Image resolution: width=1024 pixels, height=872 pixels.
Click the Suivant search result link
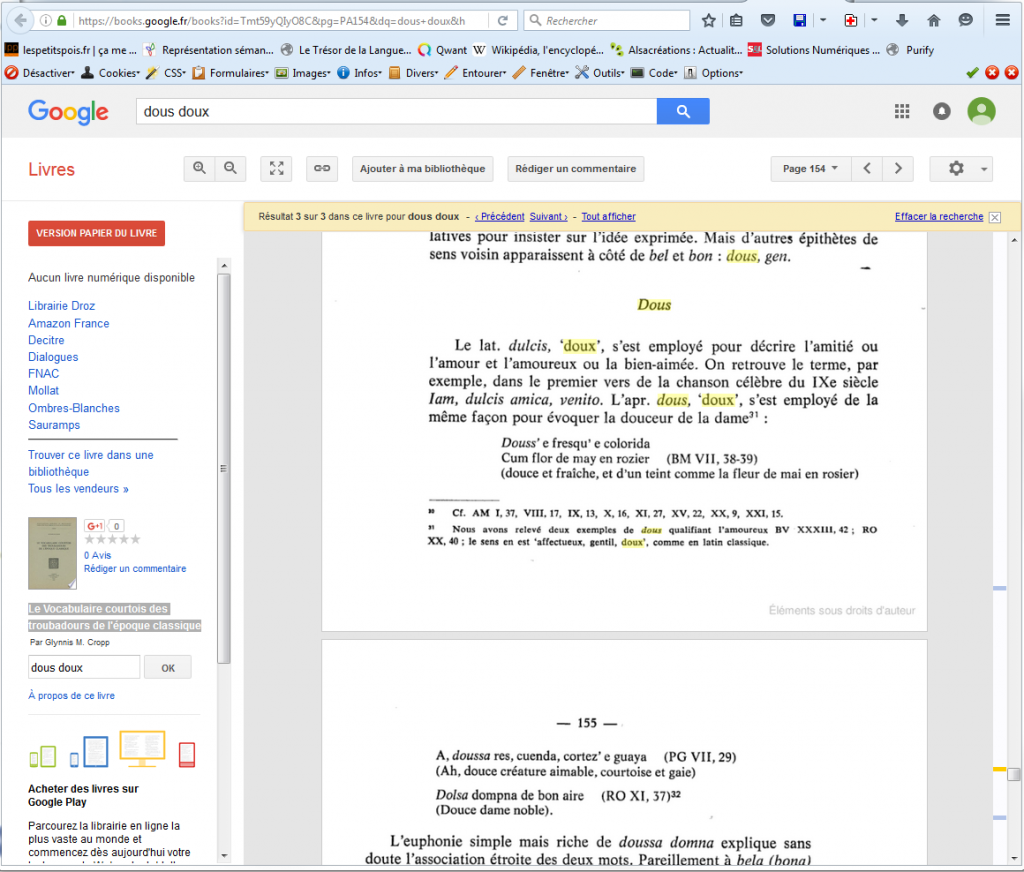coord(548,217)
